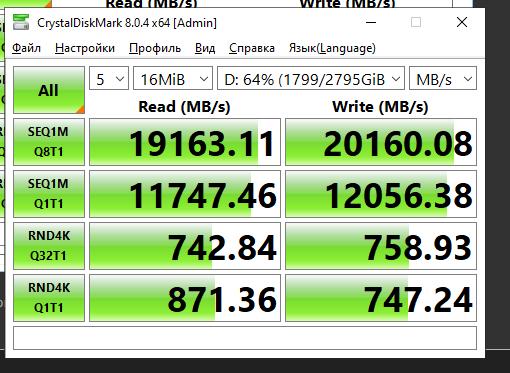Start the SEQ1M Q8T1 test
The height and width of the screenshot is (373, 510).
pyautogui.click(x=49, y=142)
